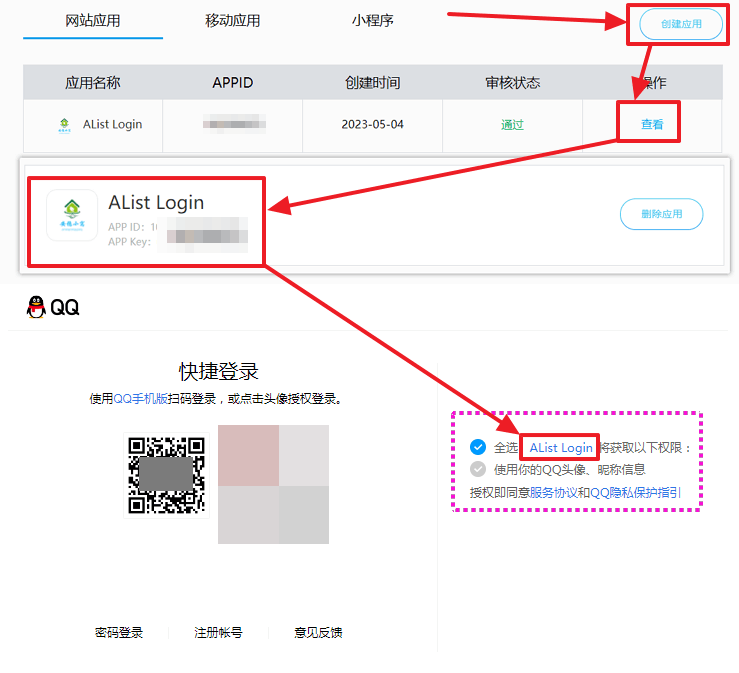
Task: Click the 删除应用 button
Action: pyautogui.click(x=661, y=214)
